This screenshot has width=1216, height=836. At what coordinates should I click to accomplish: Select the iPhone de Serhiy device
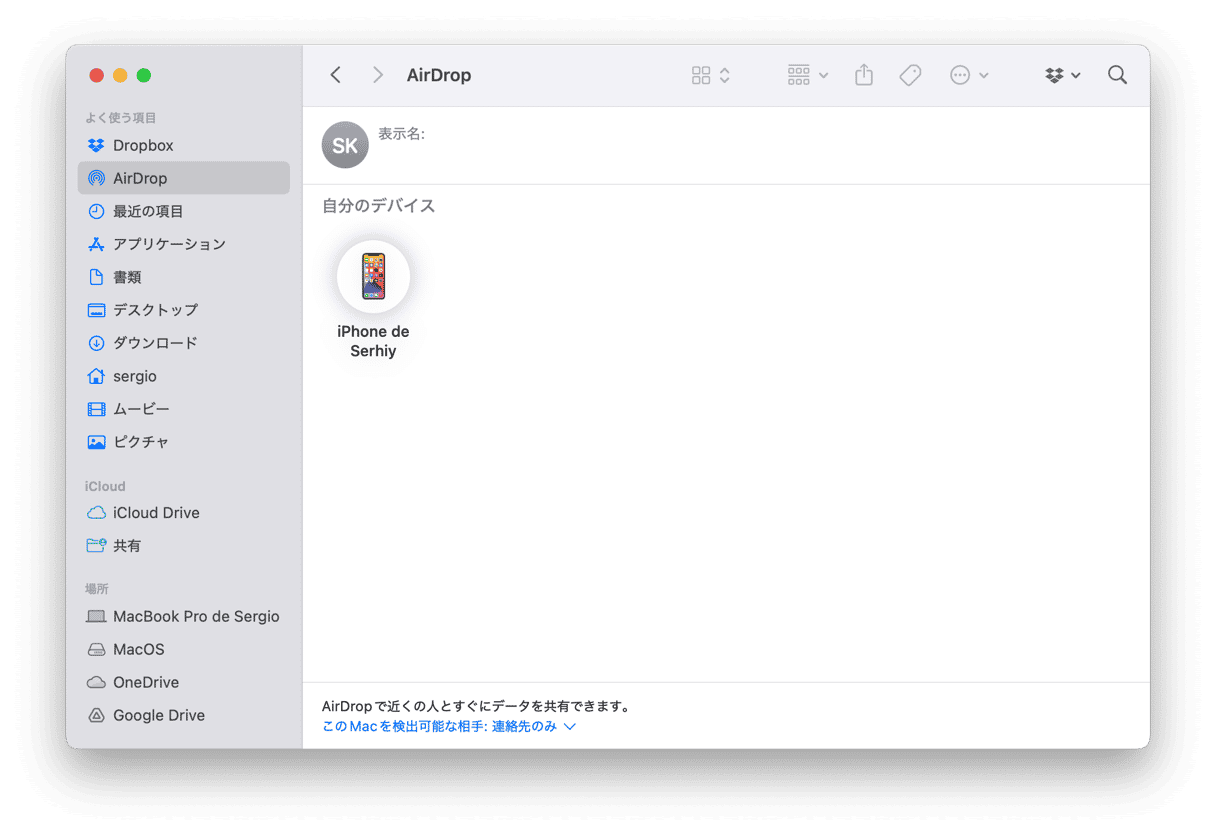coord(373,299)
